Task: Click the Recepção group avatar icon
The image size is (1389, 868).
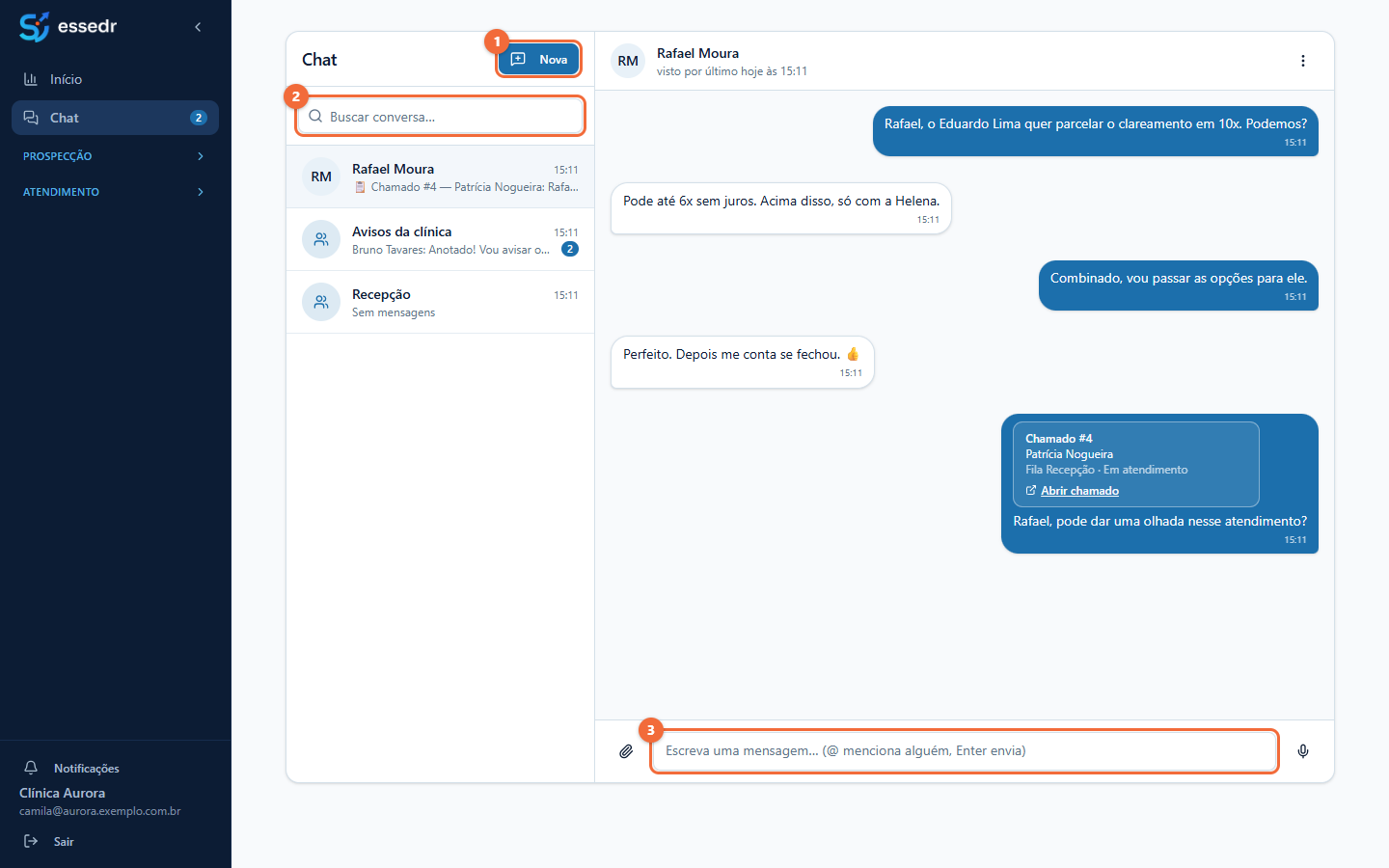Action: tap(321, 302)
